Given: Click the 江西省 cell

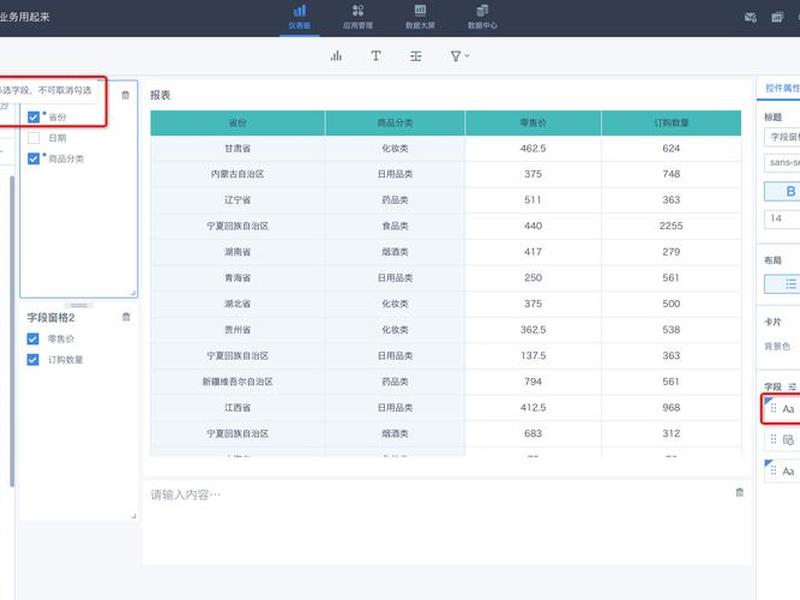Looking at the screenshot, I should pyautogui.click(x=237, y=407).
